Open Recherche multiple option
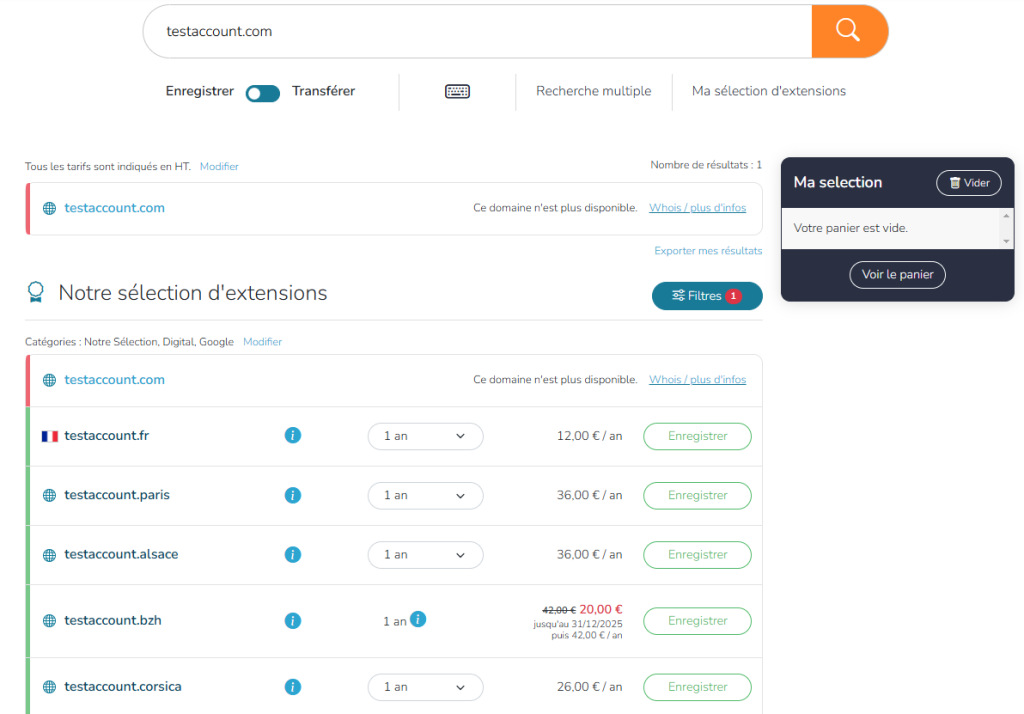 pos(593,91)
